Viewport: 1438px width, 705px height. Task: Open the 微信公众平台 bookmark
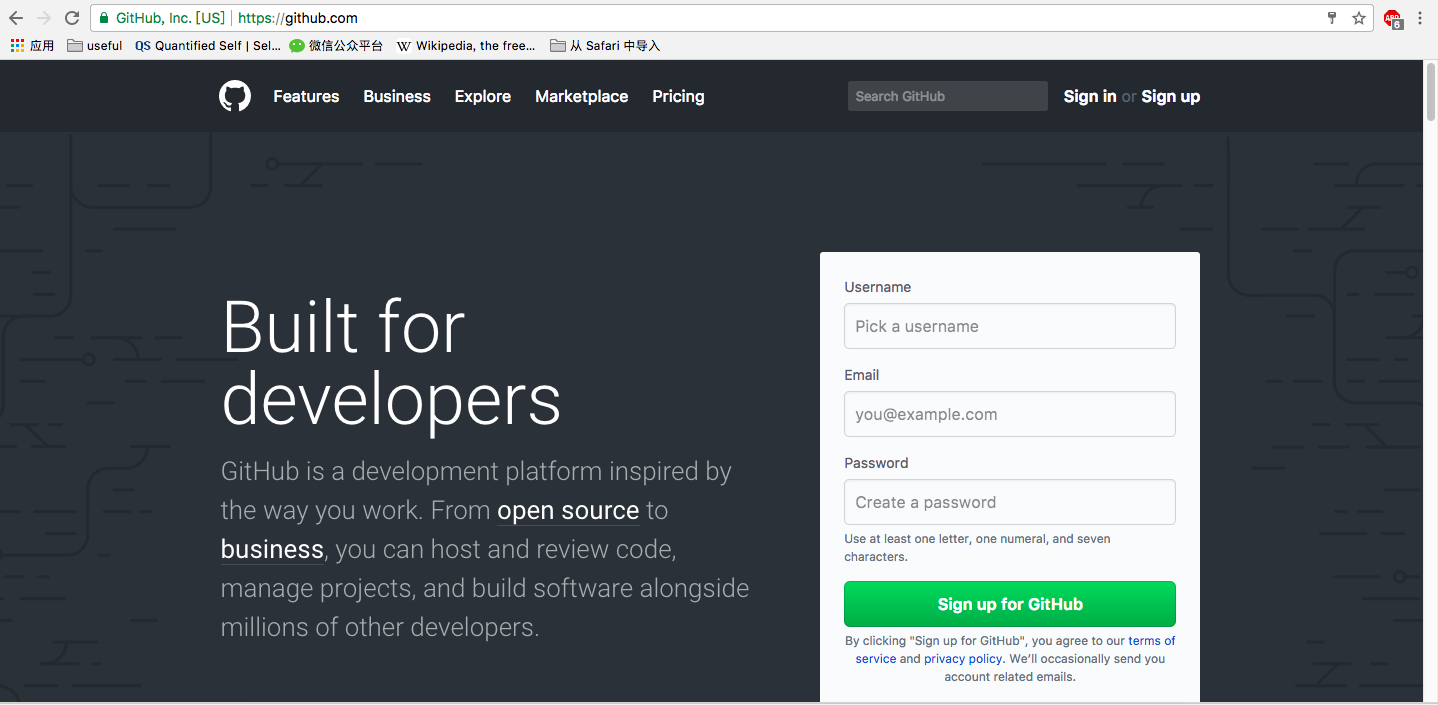pyautogui.click(x=336, y=45)
